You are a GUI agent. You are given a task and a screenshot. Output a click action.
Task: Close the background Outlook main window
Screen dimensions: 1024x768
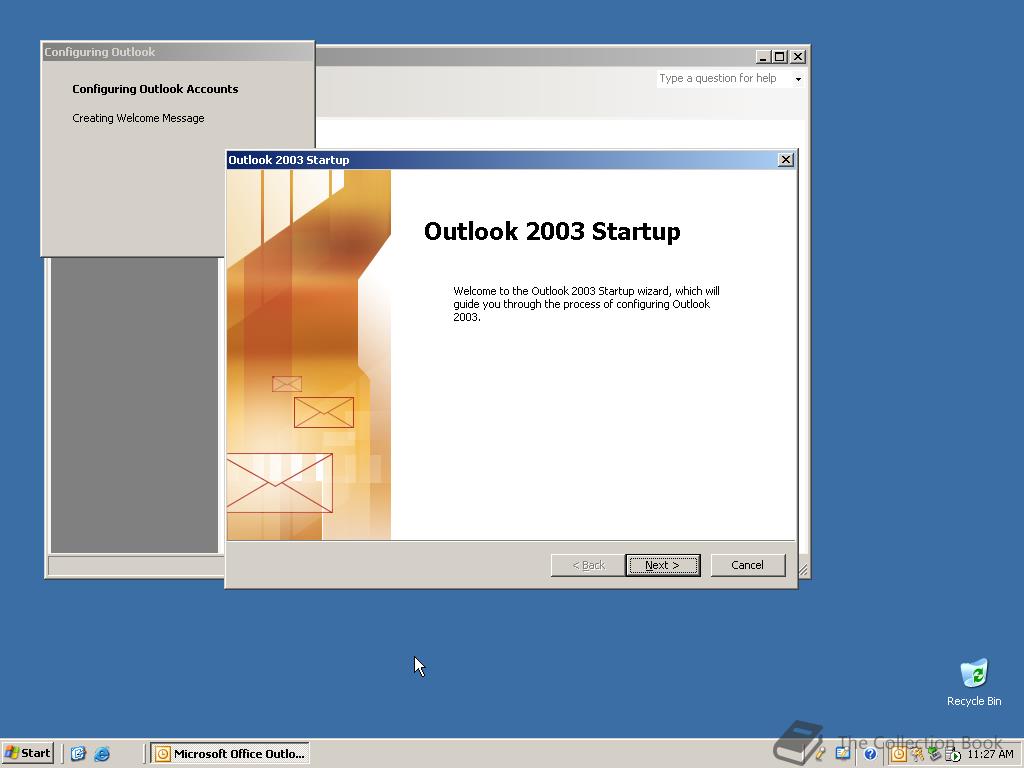[797, 57]
